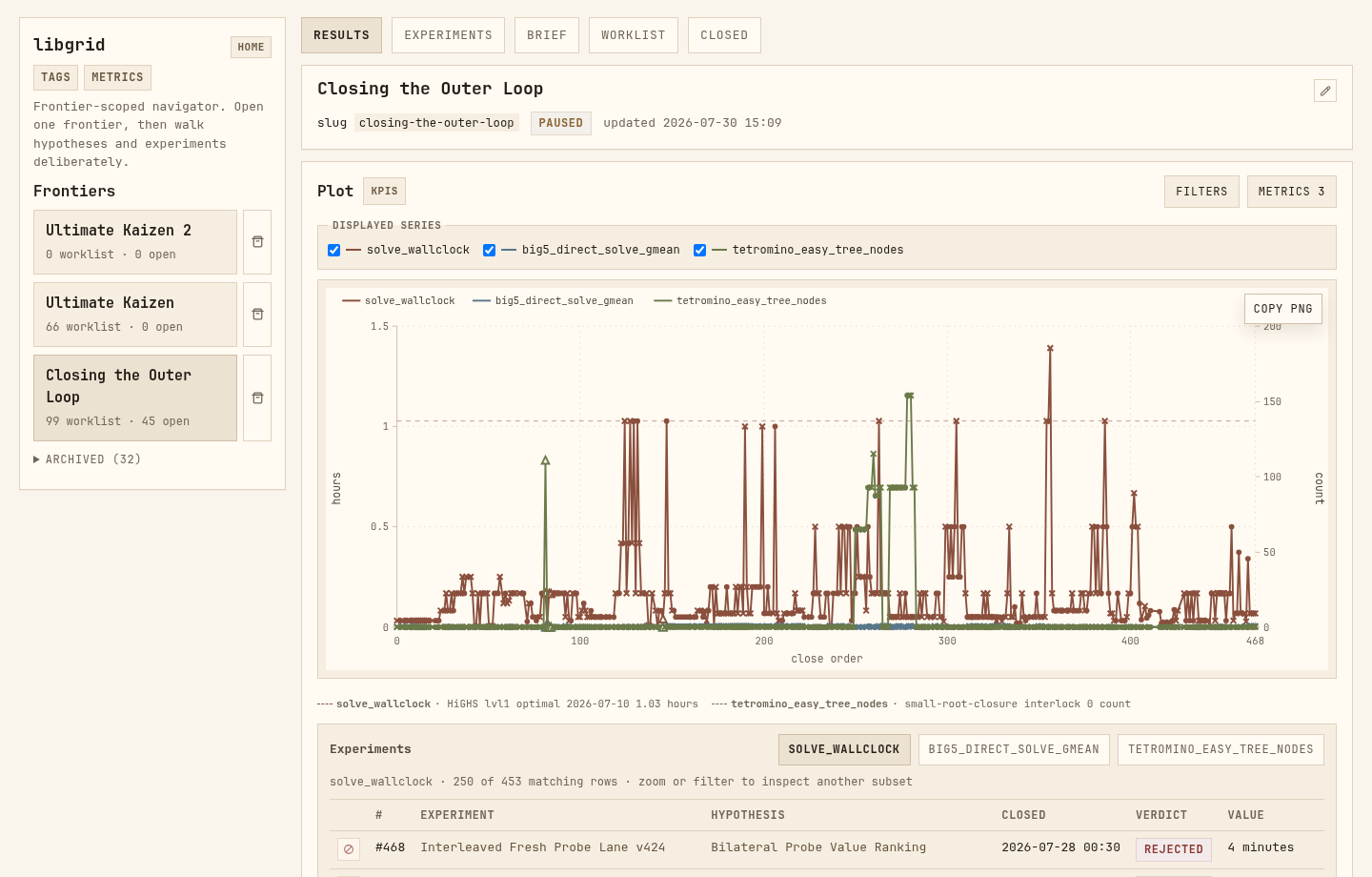
Task: Click the CLOSED column header in the table
Action: [1023, 815]
